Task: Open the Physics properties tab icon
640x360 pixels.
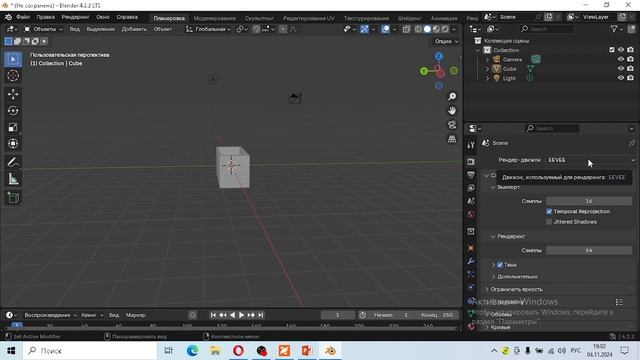Action: (x=471, y=287)
